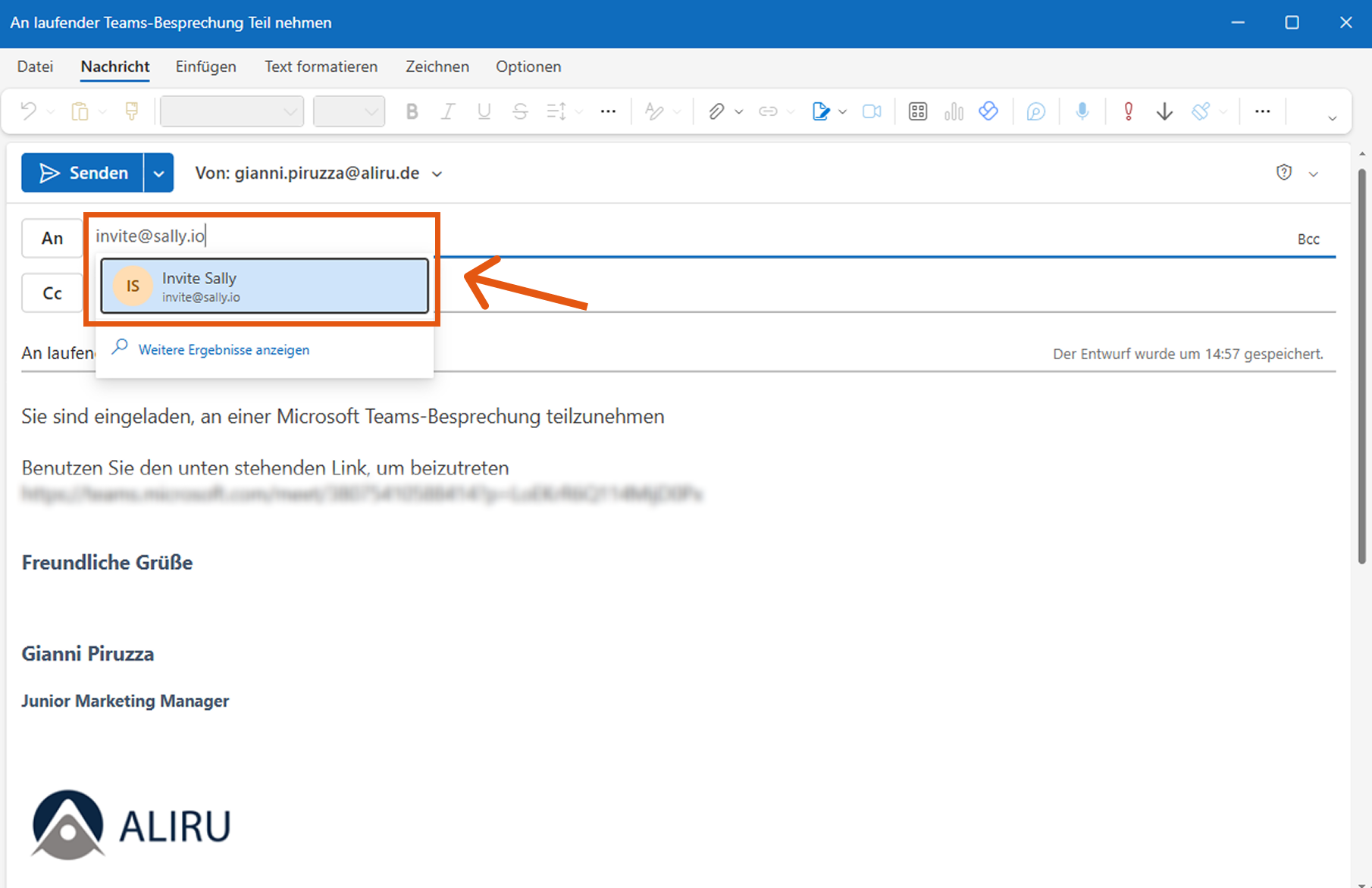Screen dimensions: 1372x888
Task: Toggle bold formatting
Action: (412, 111)
